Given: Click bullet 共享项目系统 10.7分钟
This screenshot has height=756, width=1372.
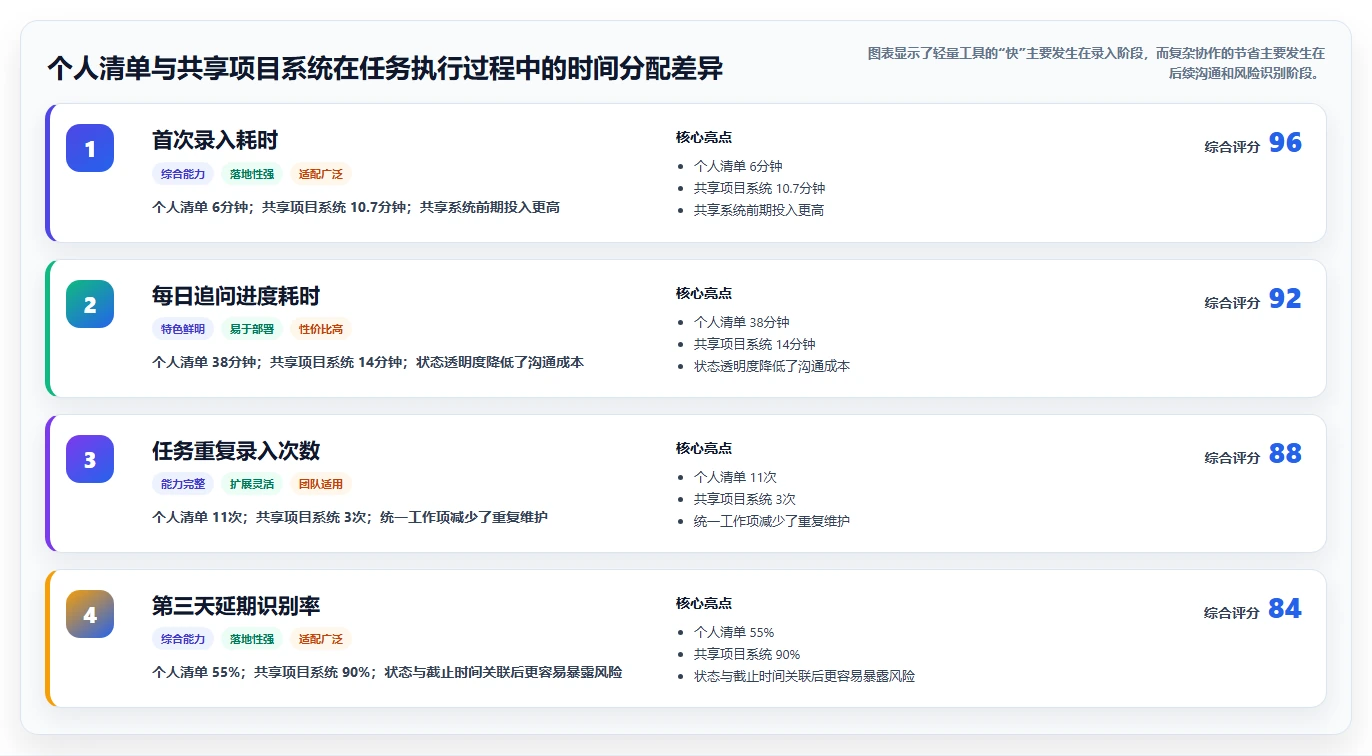Looking at the screenshot, I should pos(760,189).
